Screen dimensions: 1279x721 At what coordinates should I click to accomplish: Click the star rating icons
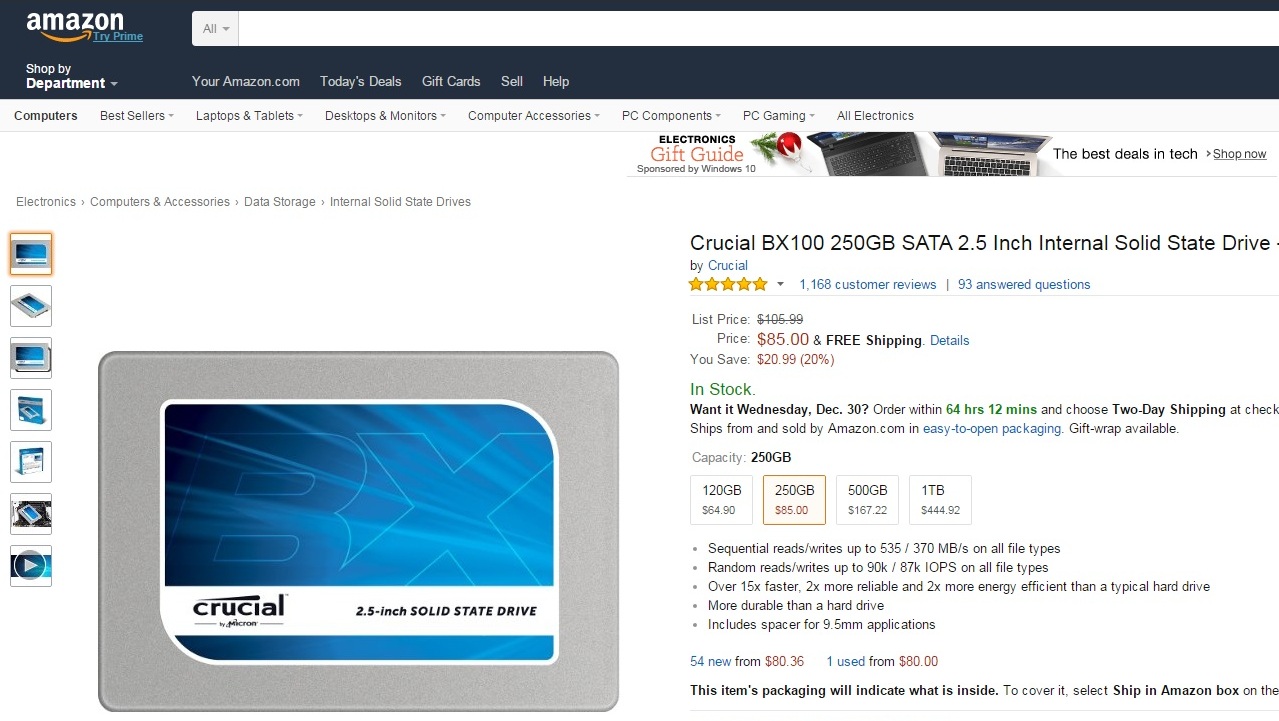point(728,284)
